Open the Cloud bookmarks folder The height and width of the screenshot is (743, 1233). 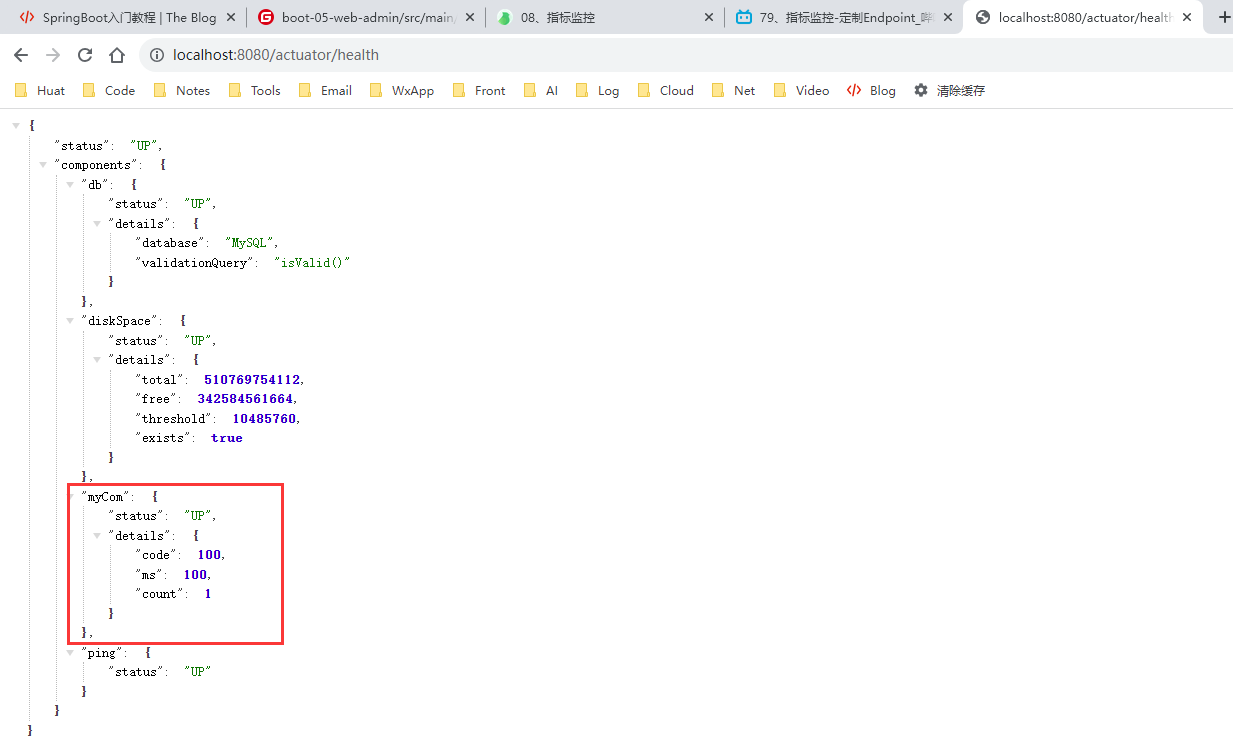(665, 90)
